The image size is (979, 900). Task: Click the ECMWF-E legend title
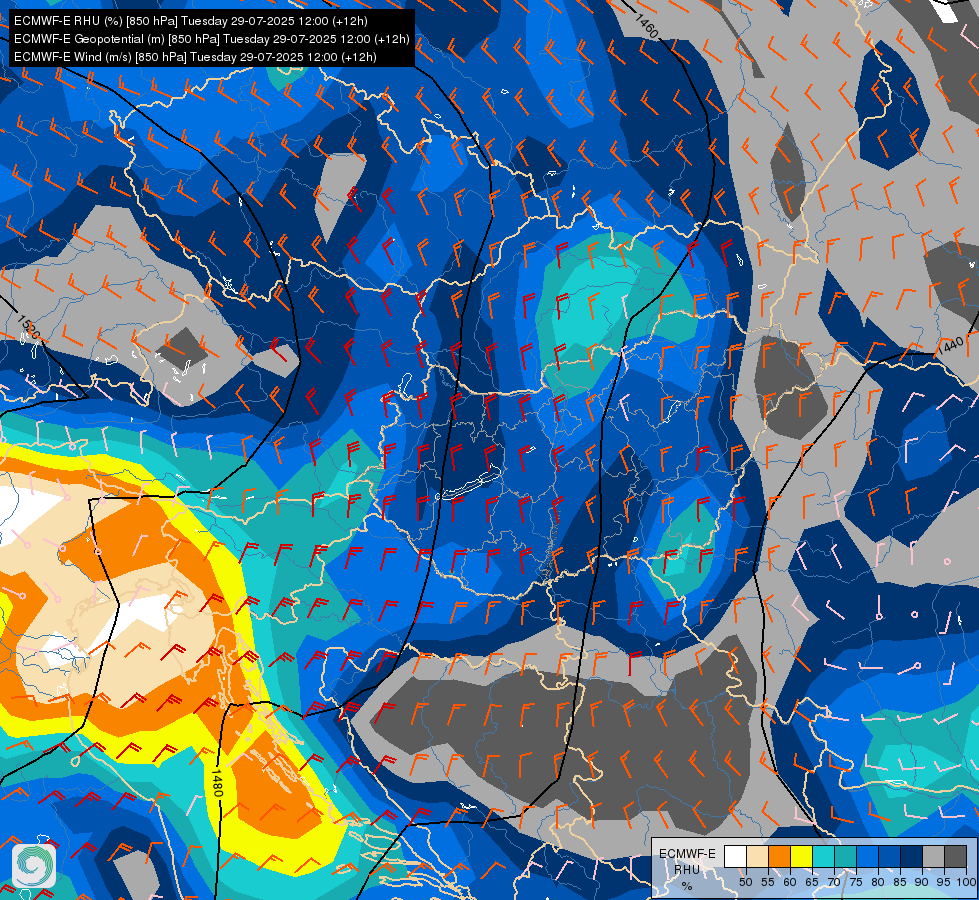point(687,854)
